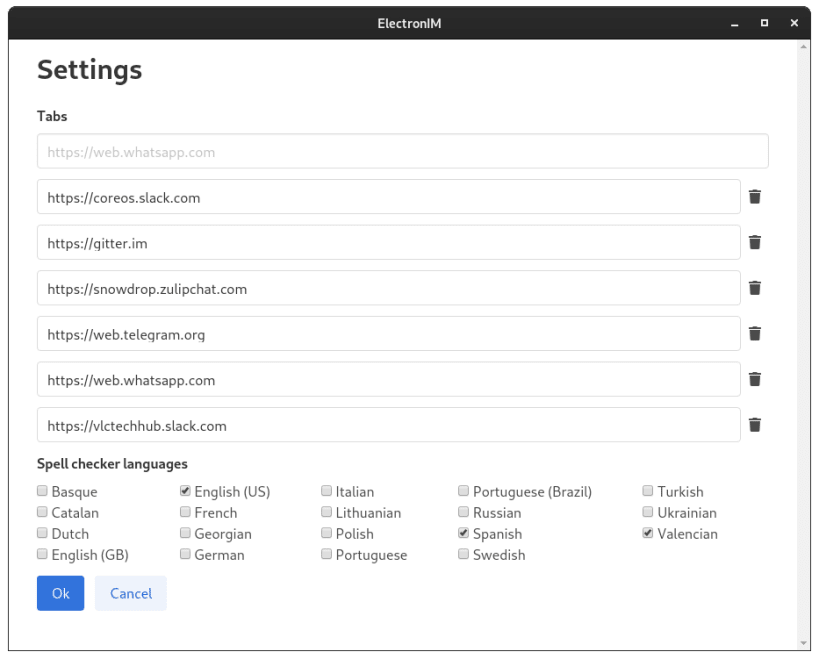The image size is (819, 659).
Task: Uncheck the English (US) spell checker
Action: 185,491
